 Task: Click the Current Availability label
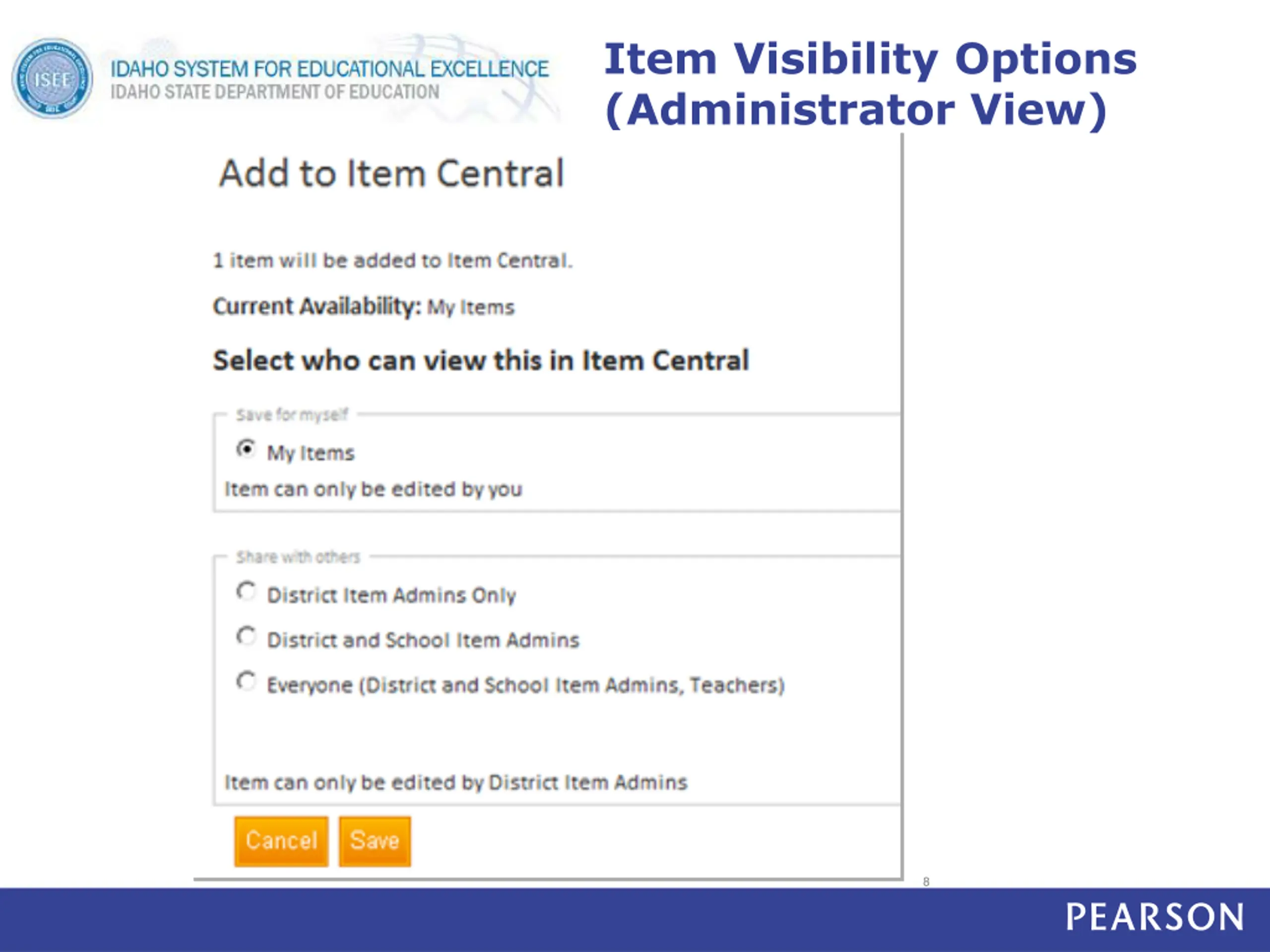coord(317,306)
